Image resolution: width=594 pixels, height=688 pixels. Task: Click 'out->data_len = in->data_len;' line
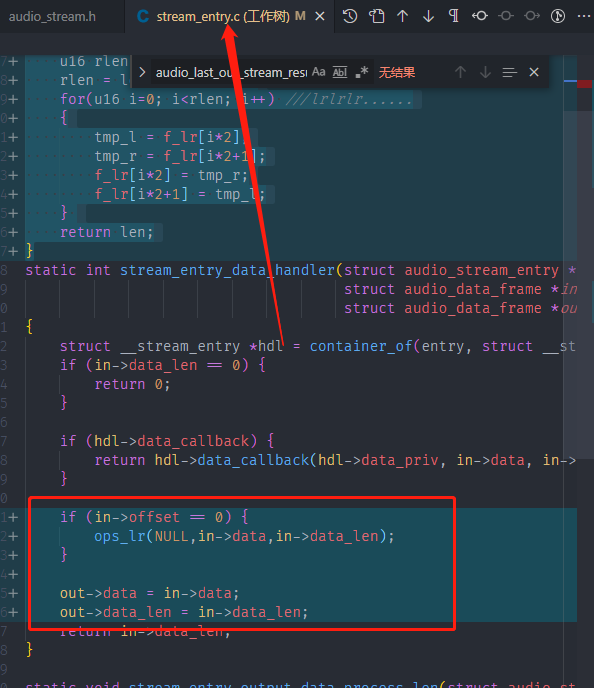tap(184, 612)
